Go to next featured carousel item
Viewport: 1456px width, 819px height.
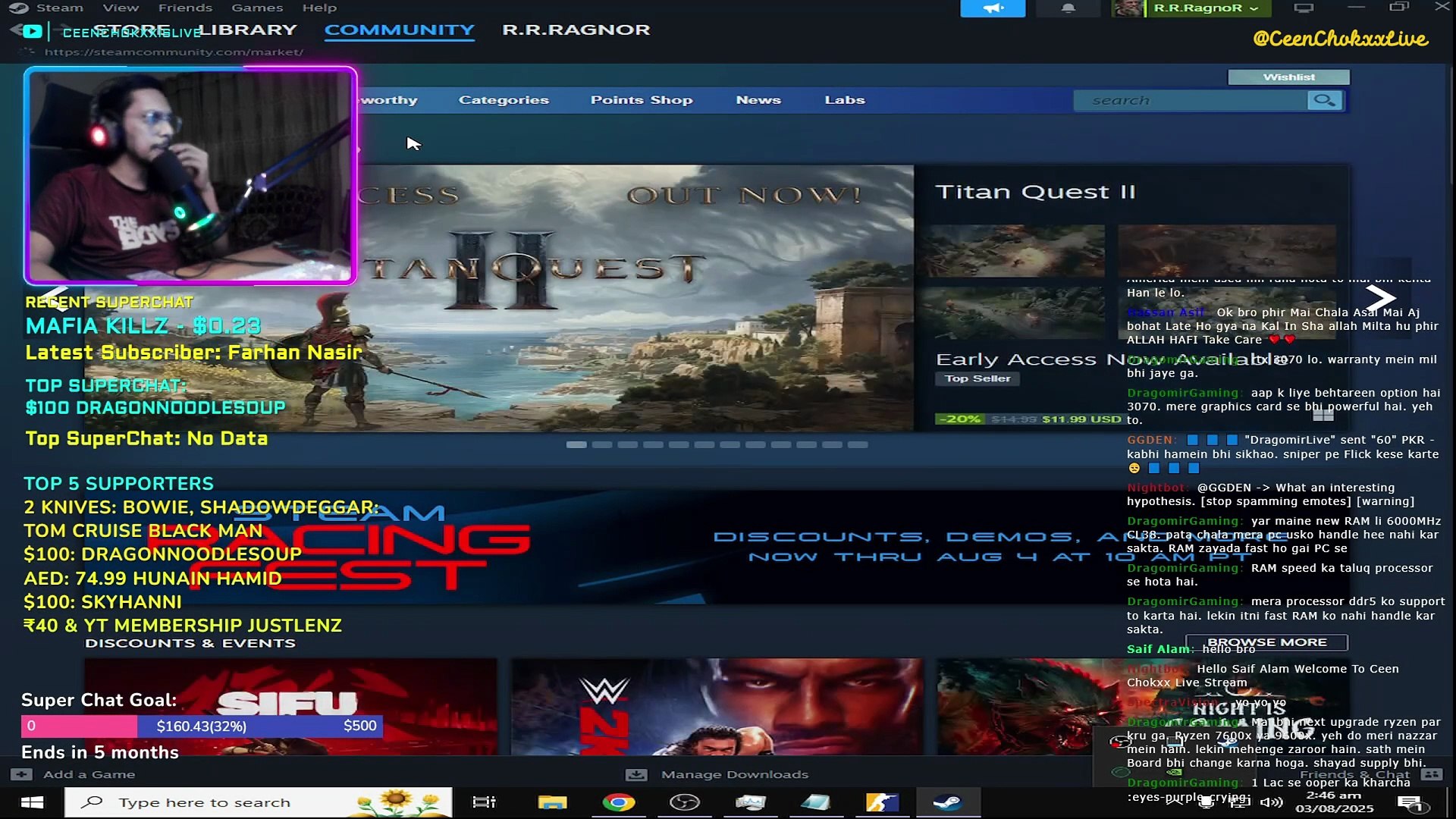coord(1379,297)
